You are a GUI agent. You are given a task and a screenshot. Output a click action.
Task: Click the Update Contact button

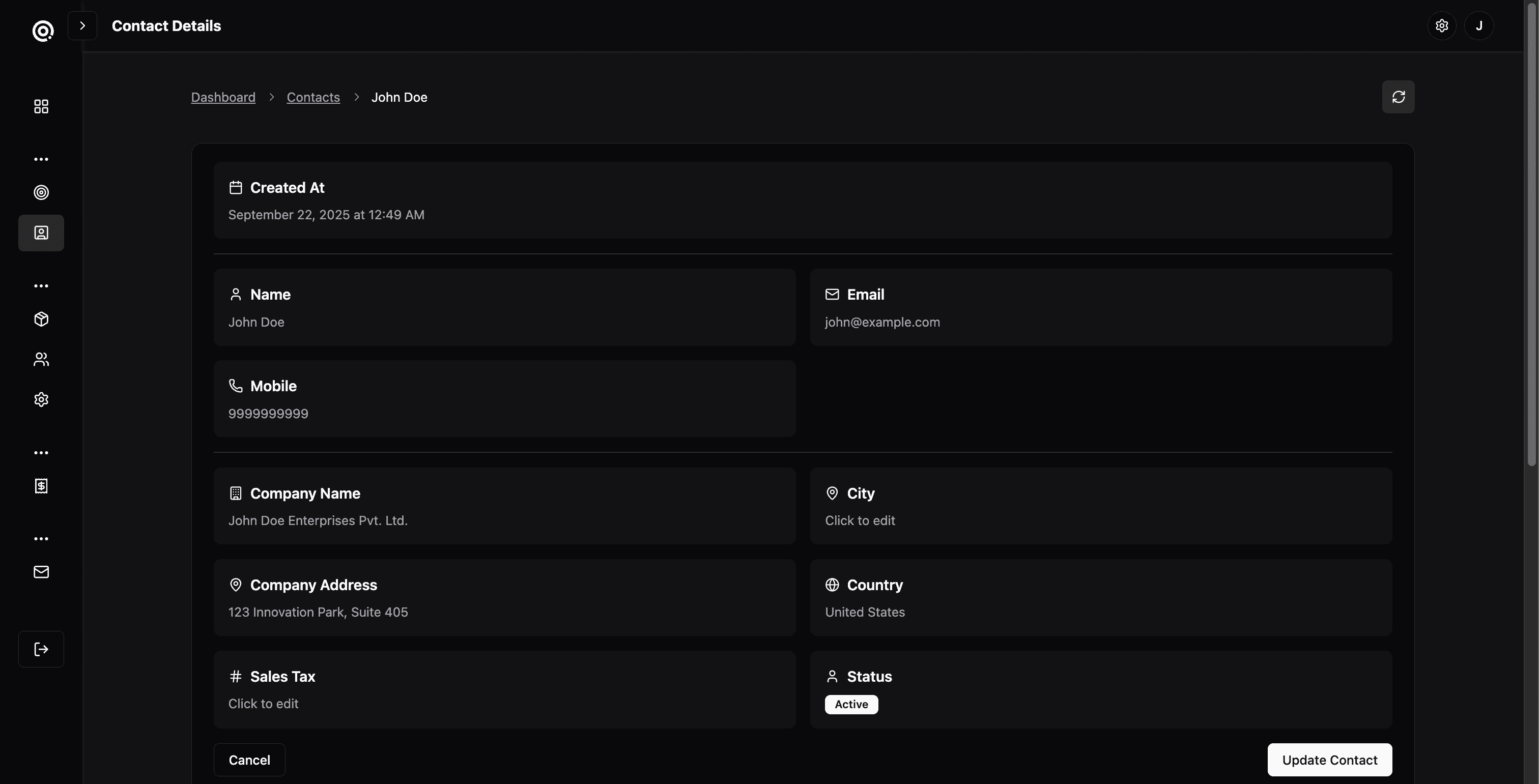[x=1329, y=760]
